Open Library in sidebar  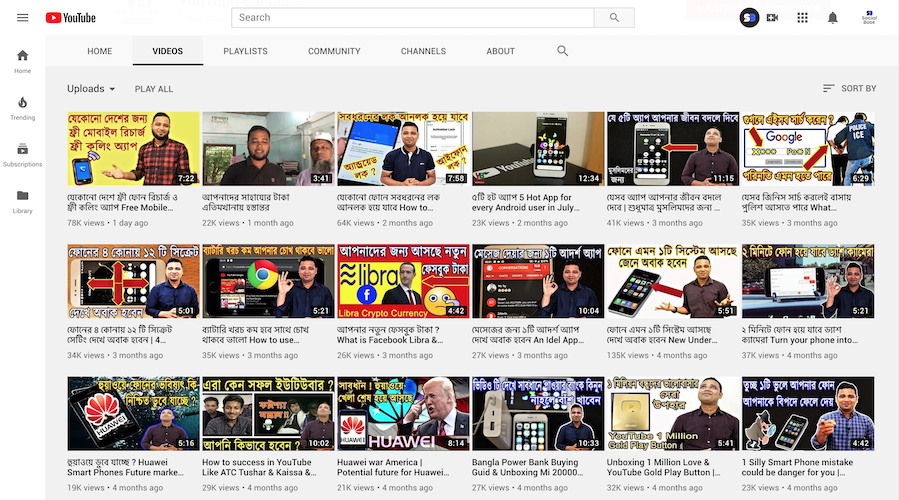click(22, 201)
